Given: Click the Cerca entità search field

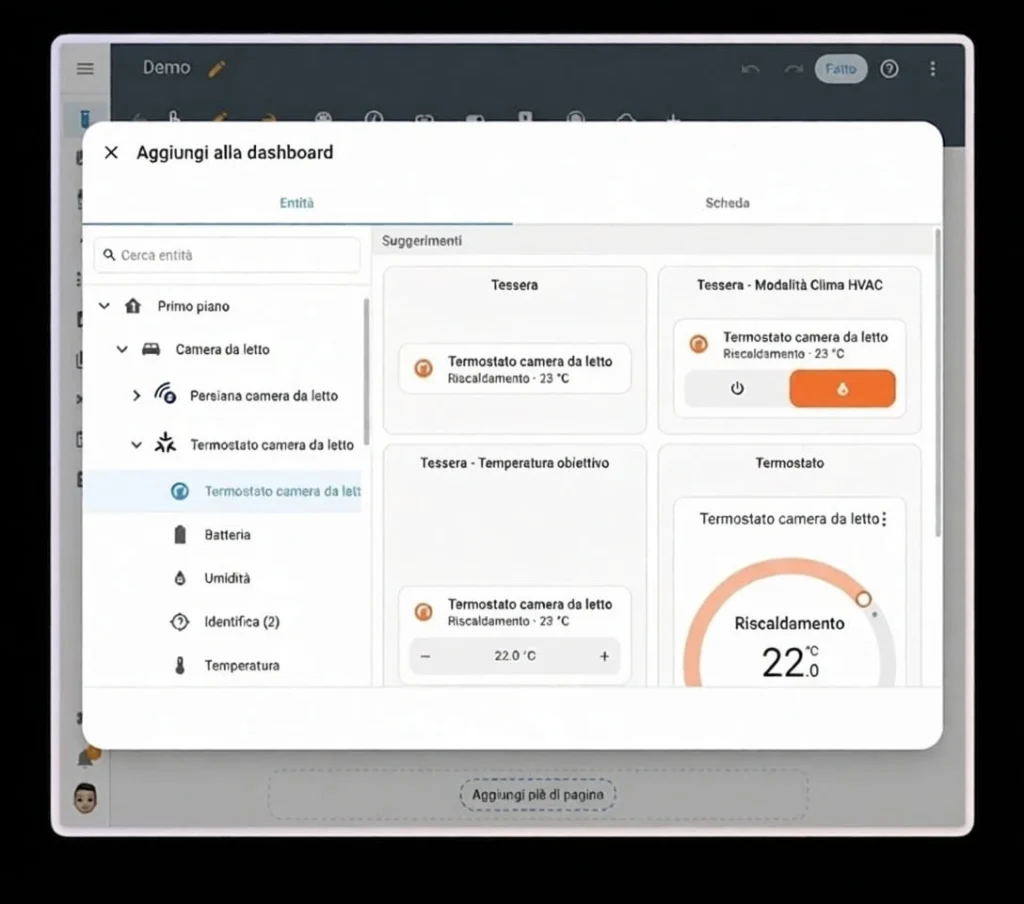Looking at the screenshot, I should [x=227, y=255].
